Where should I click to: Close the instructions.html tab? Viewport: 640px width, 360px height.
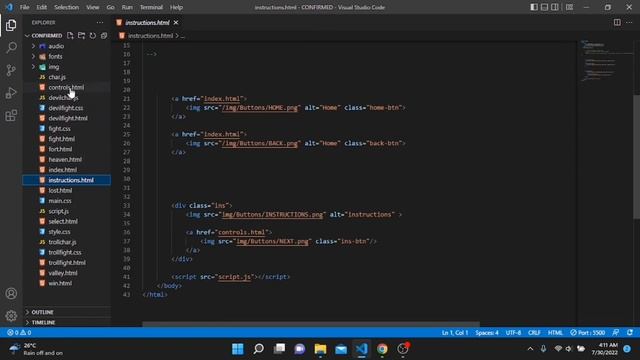click(x=176, y=22)
